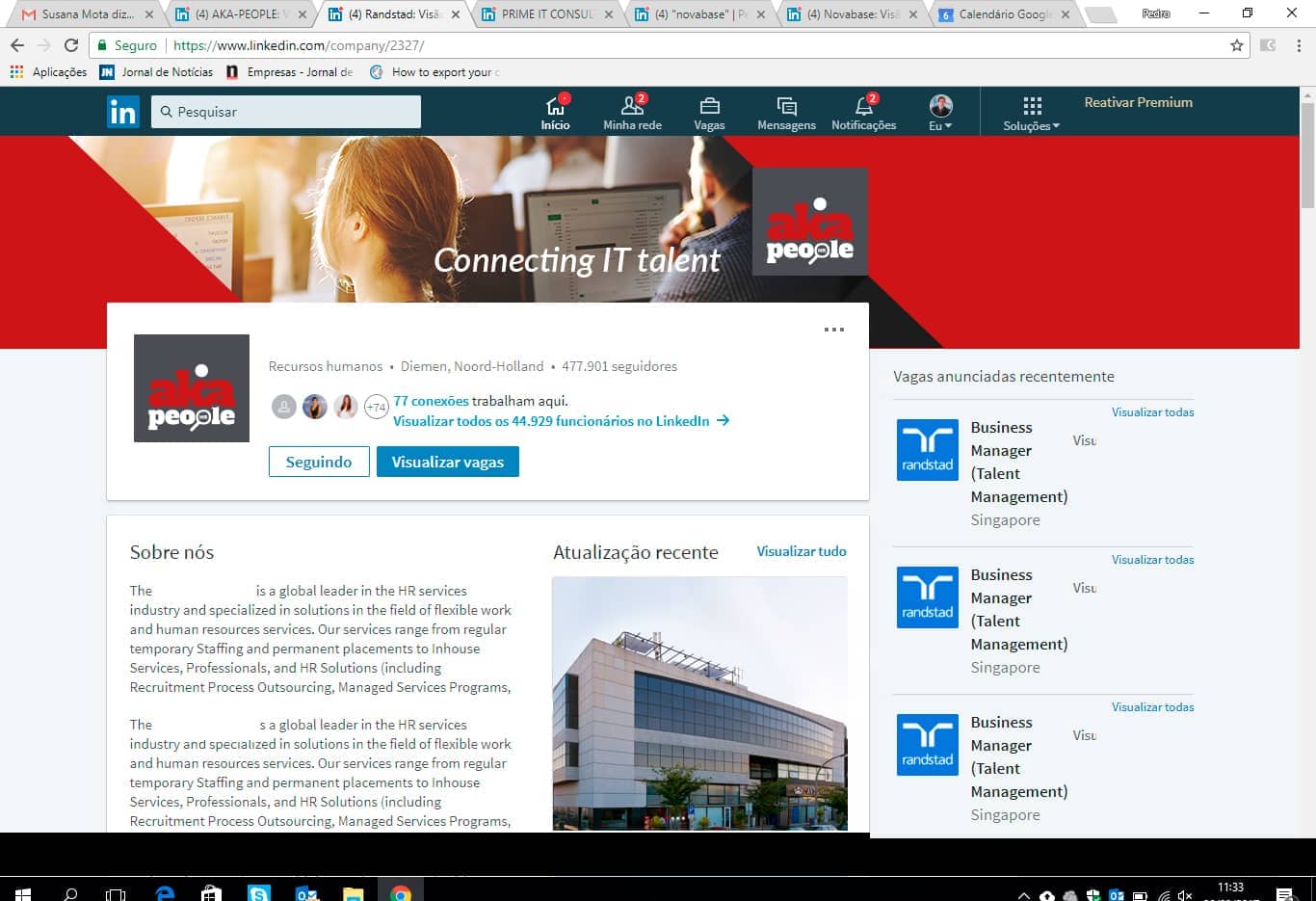Switch to (4) AKA-PEOPLE tab
Image resolution: width=1316 pixels, height=901 pixels.
(241, 14)
